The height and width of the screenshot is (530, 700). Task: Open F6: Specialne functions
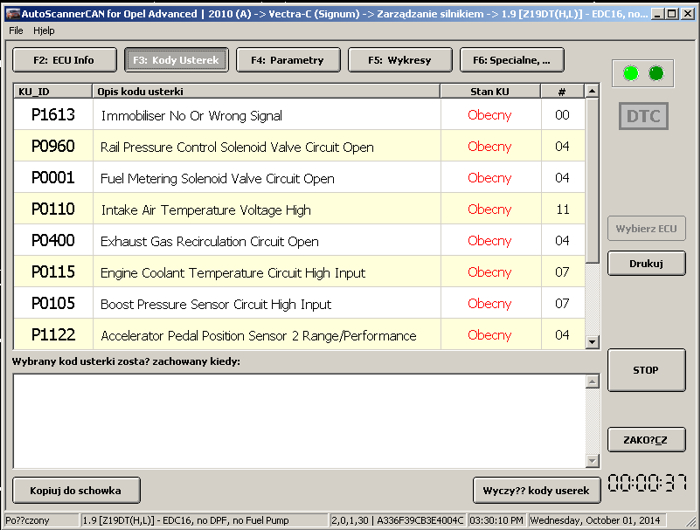click(x=511, y=60)
